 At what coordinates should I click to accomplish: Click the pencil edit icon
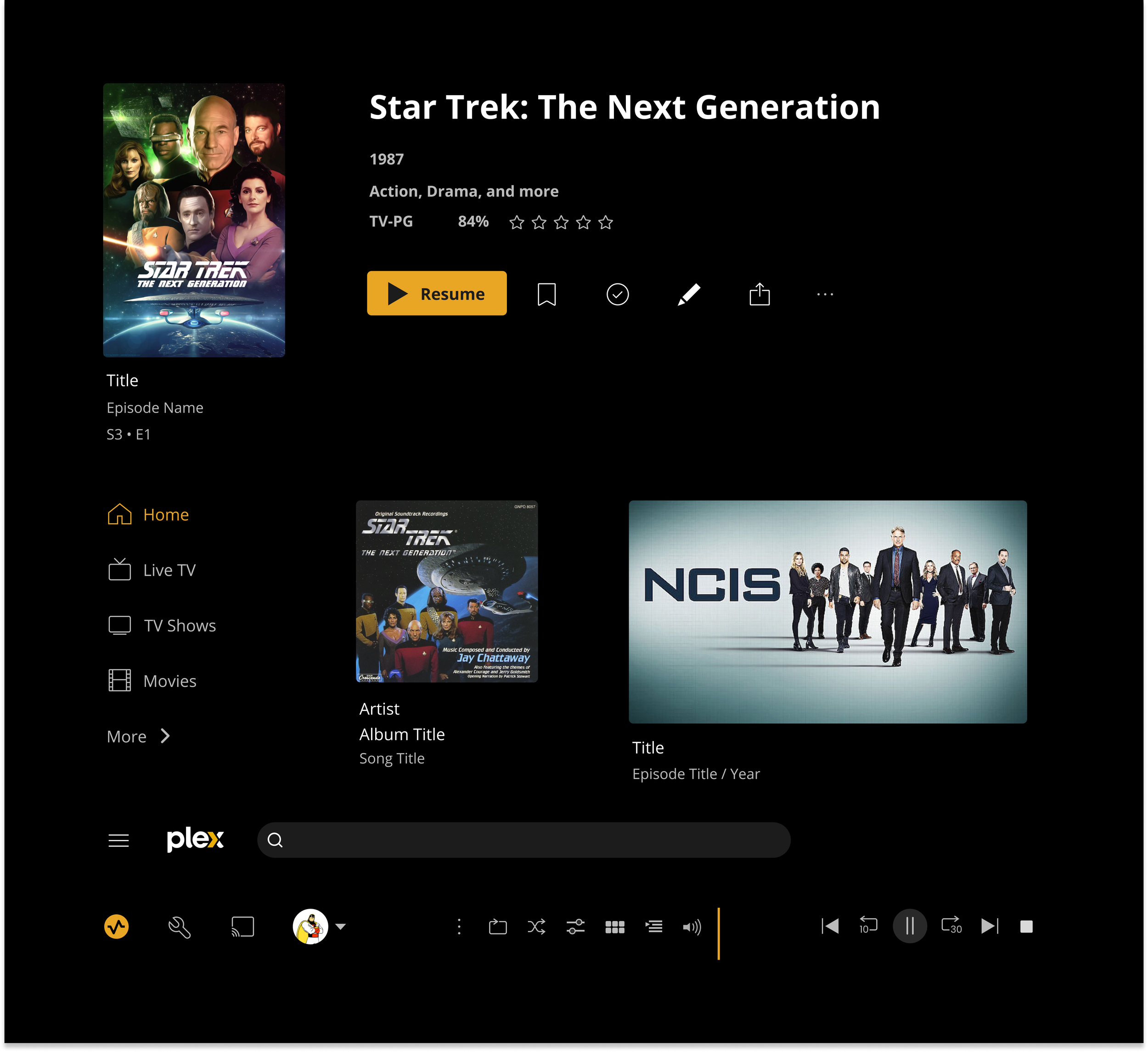point(688,294)
